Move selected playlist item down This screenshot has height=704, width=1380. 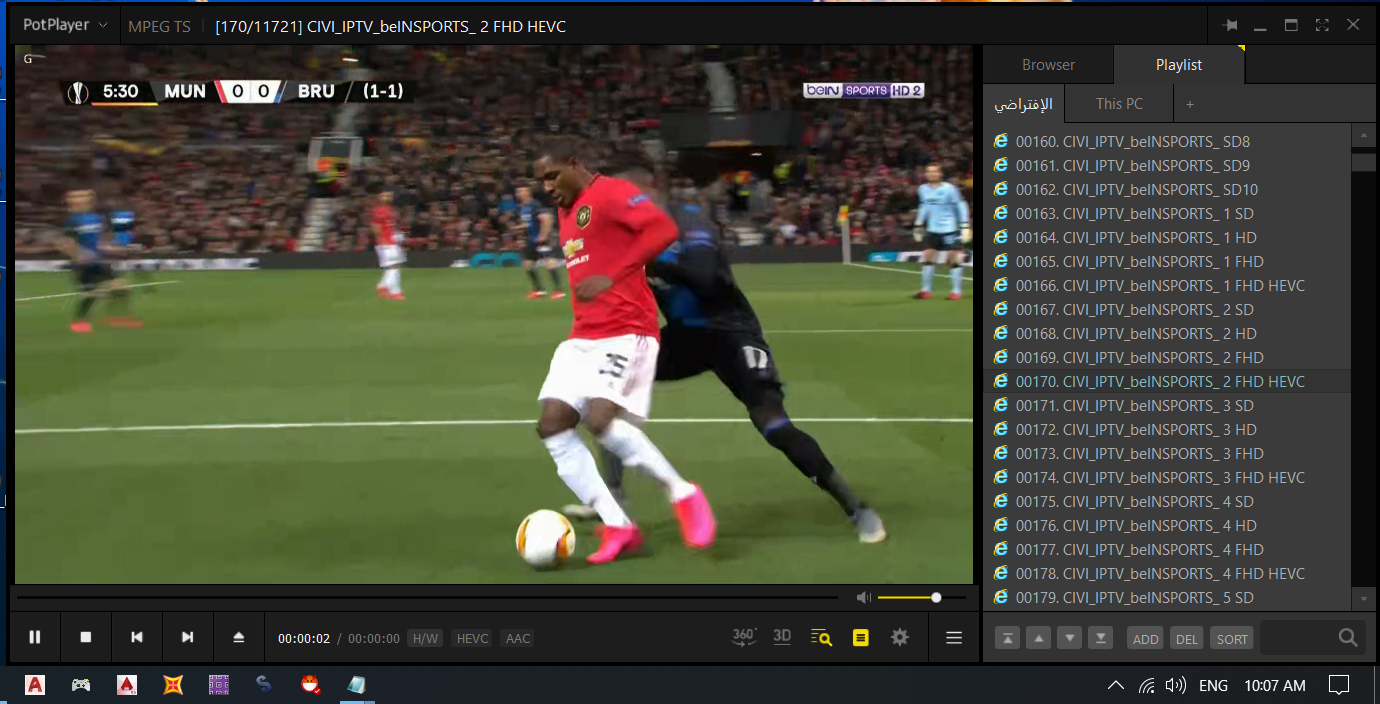pyautogui.click(x=1070, y=638)
